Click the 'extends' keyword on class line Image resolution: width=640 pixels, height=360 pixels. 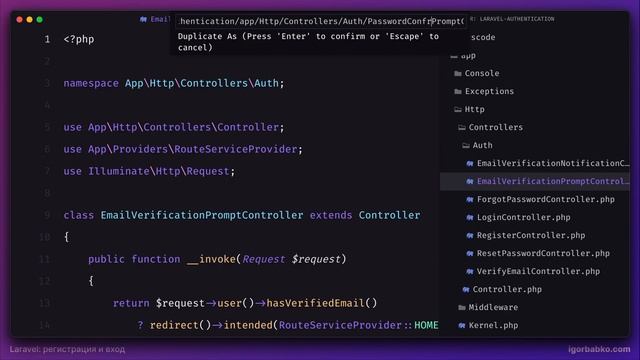point(331,215)
